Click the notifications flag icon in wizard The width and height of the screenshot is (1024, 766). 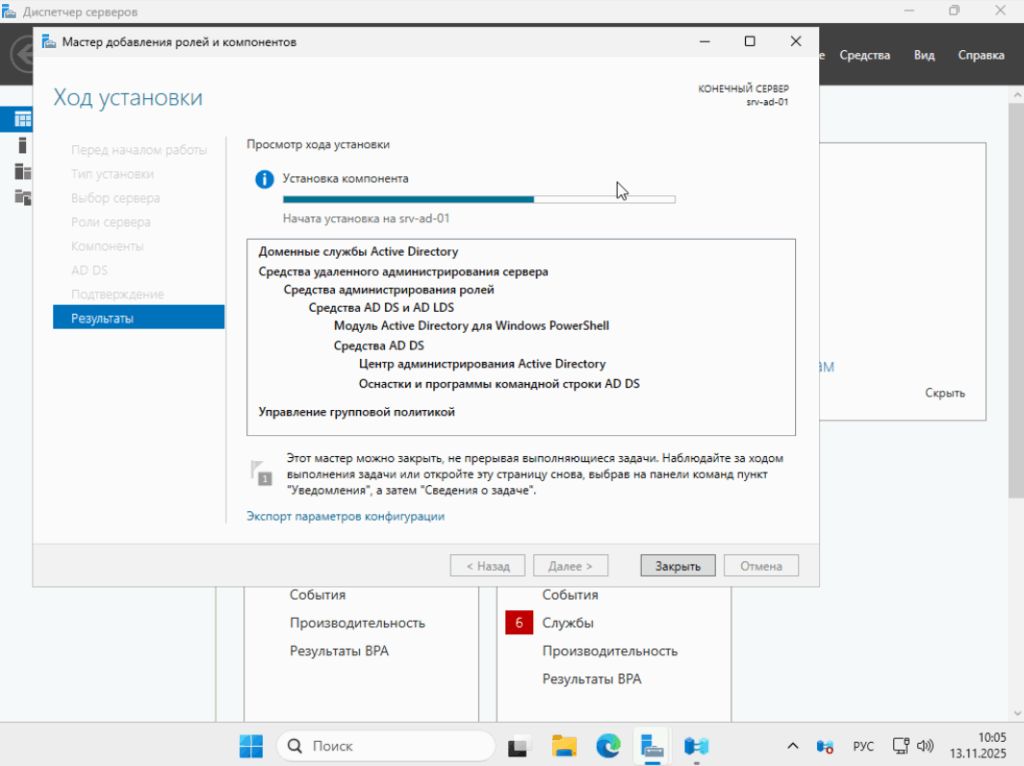pos(261,473)
